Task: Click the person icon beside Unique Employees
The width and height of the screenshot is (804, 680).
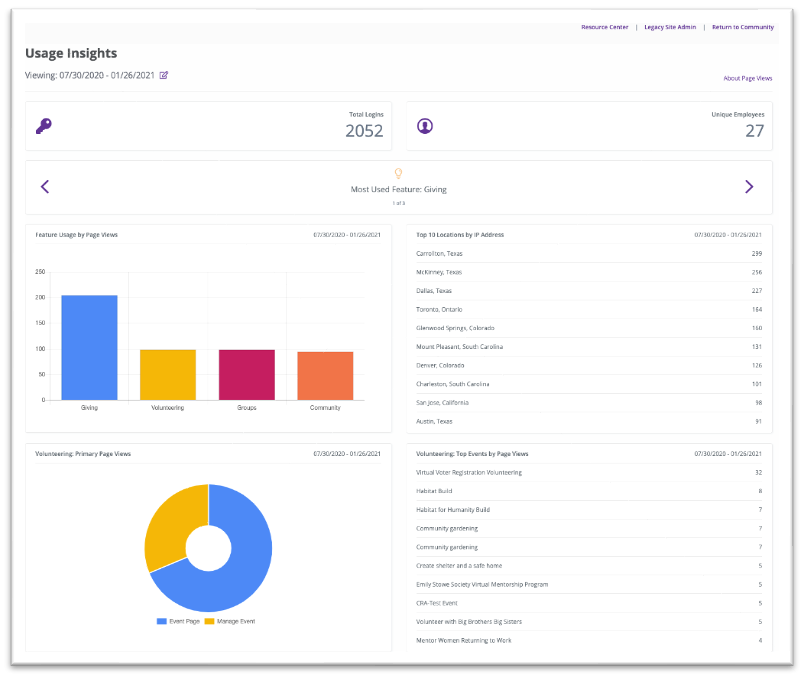Action: click(425, 124)
